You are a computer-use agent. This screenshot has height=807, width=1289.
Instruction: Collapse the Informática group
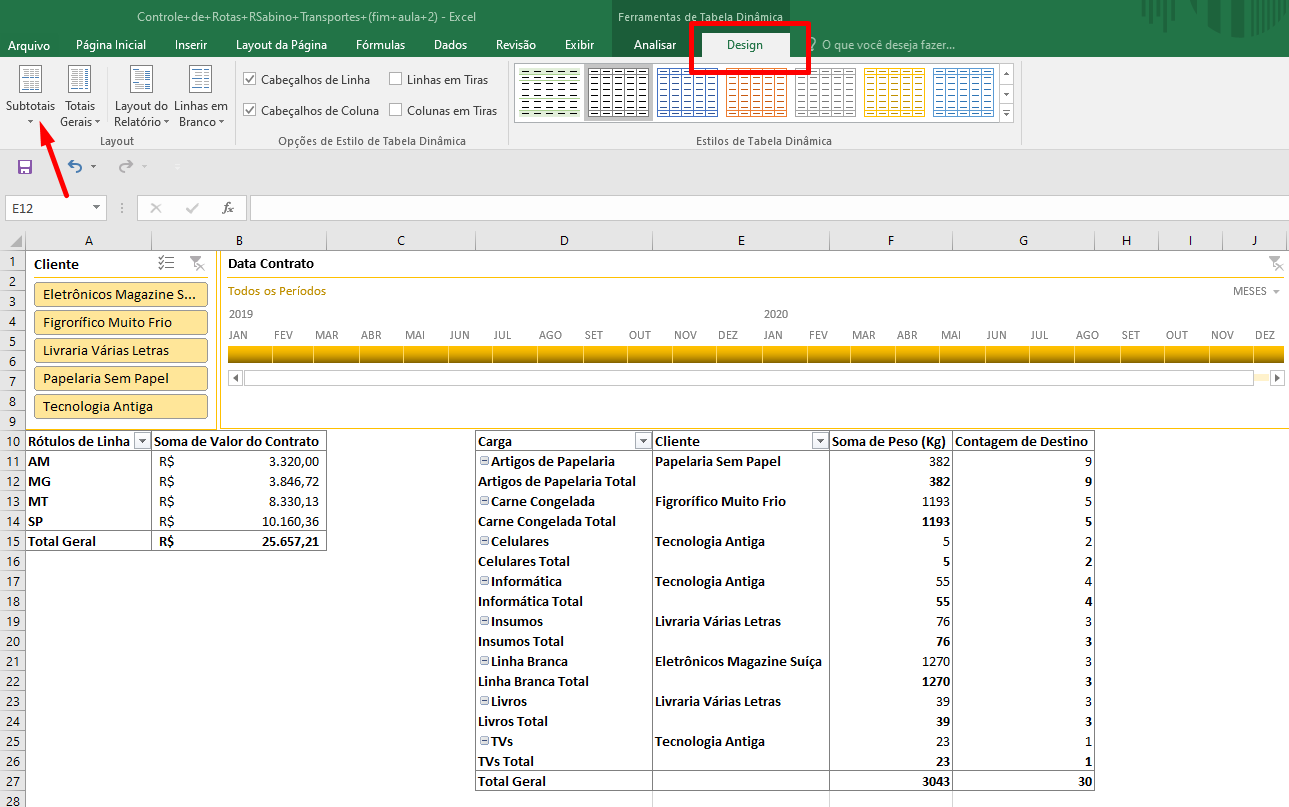[484, 581]
